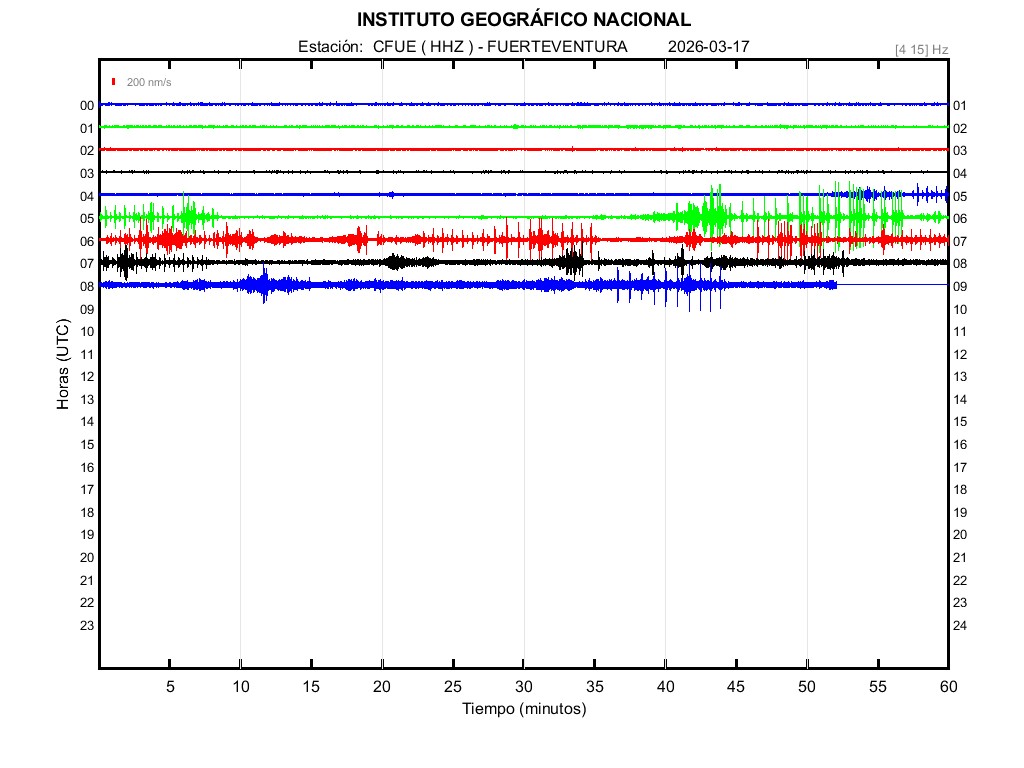This screenshot has height=768, width=1024.
Task: Click the 5-minute tick on the time axis
Action: coord(170,686)
